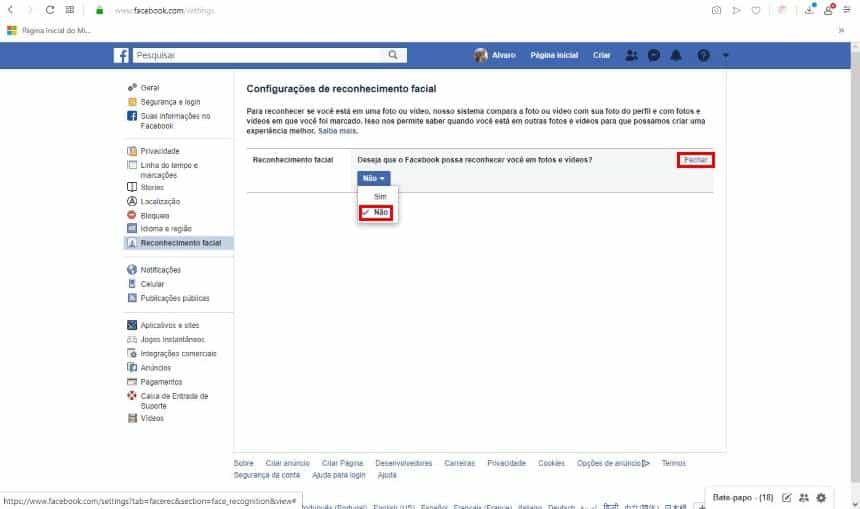
Task: Open Alvaro profile in header
Action: pos(495,55)
